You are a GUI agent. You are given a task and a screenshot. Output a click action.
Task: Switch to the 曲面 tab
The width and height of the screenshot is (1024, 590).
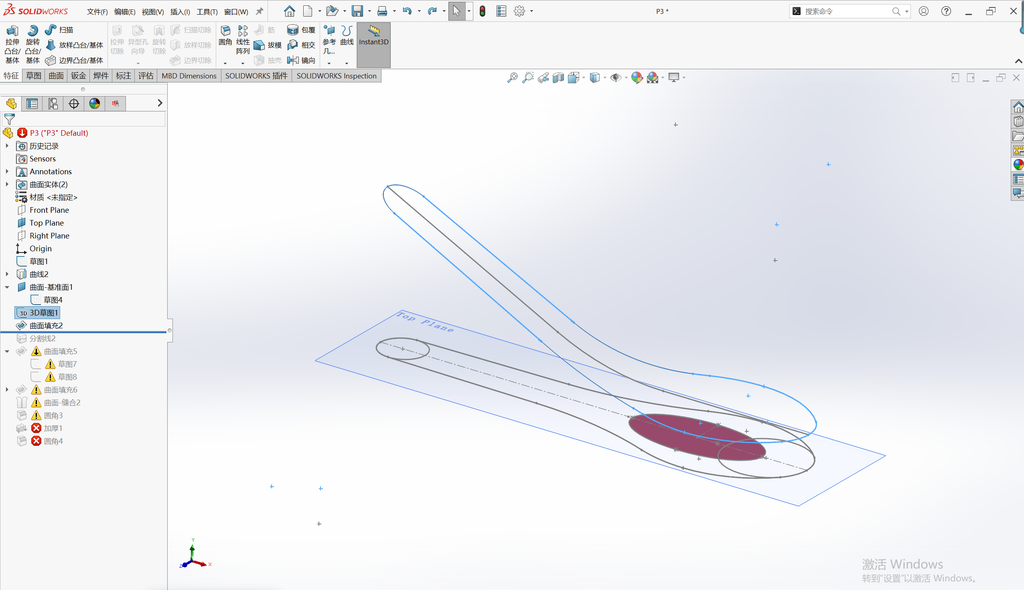tap(56, 76)
